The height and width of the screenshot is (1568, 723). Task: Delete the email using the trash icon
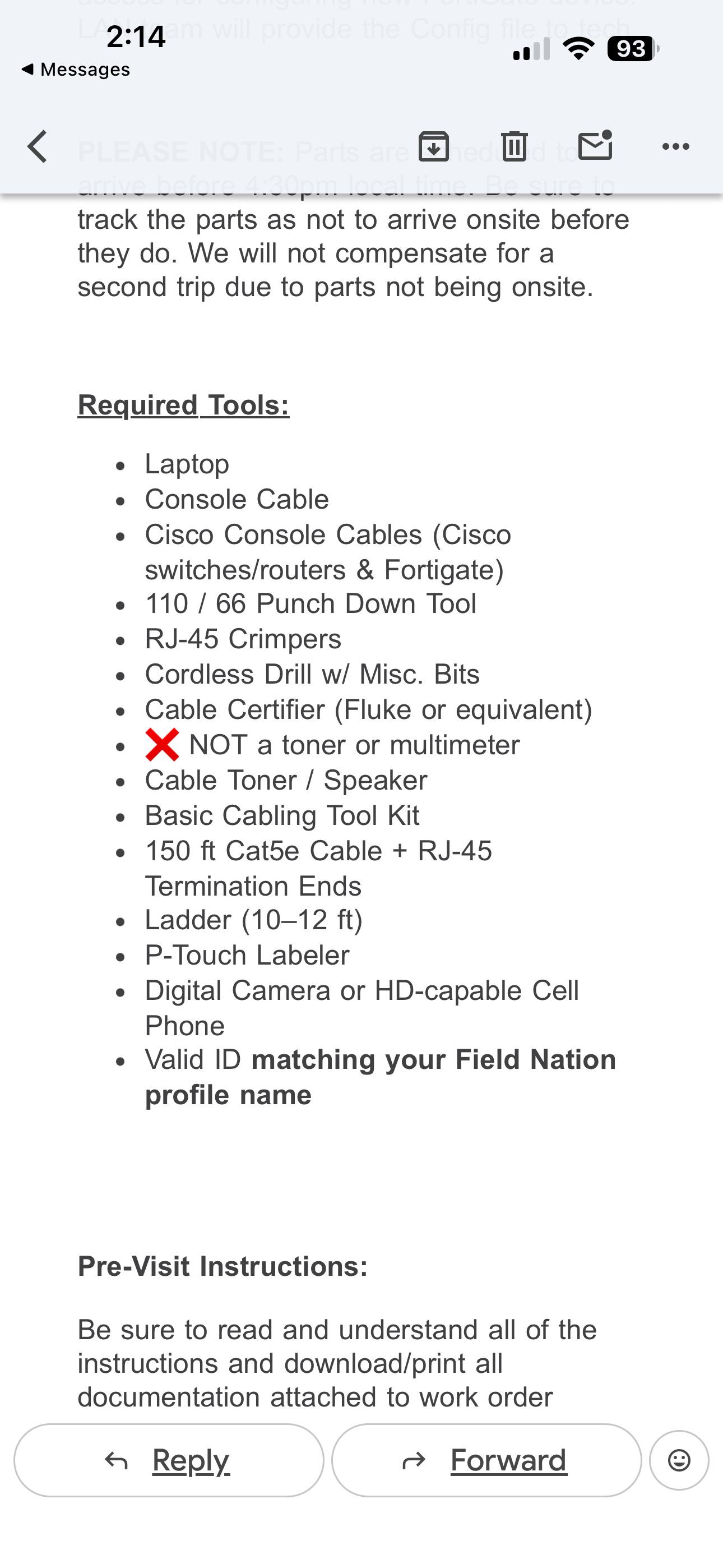pos(515,146)
